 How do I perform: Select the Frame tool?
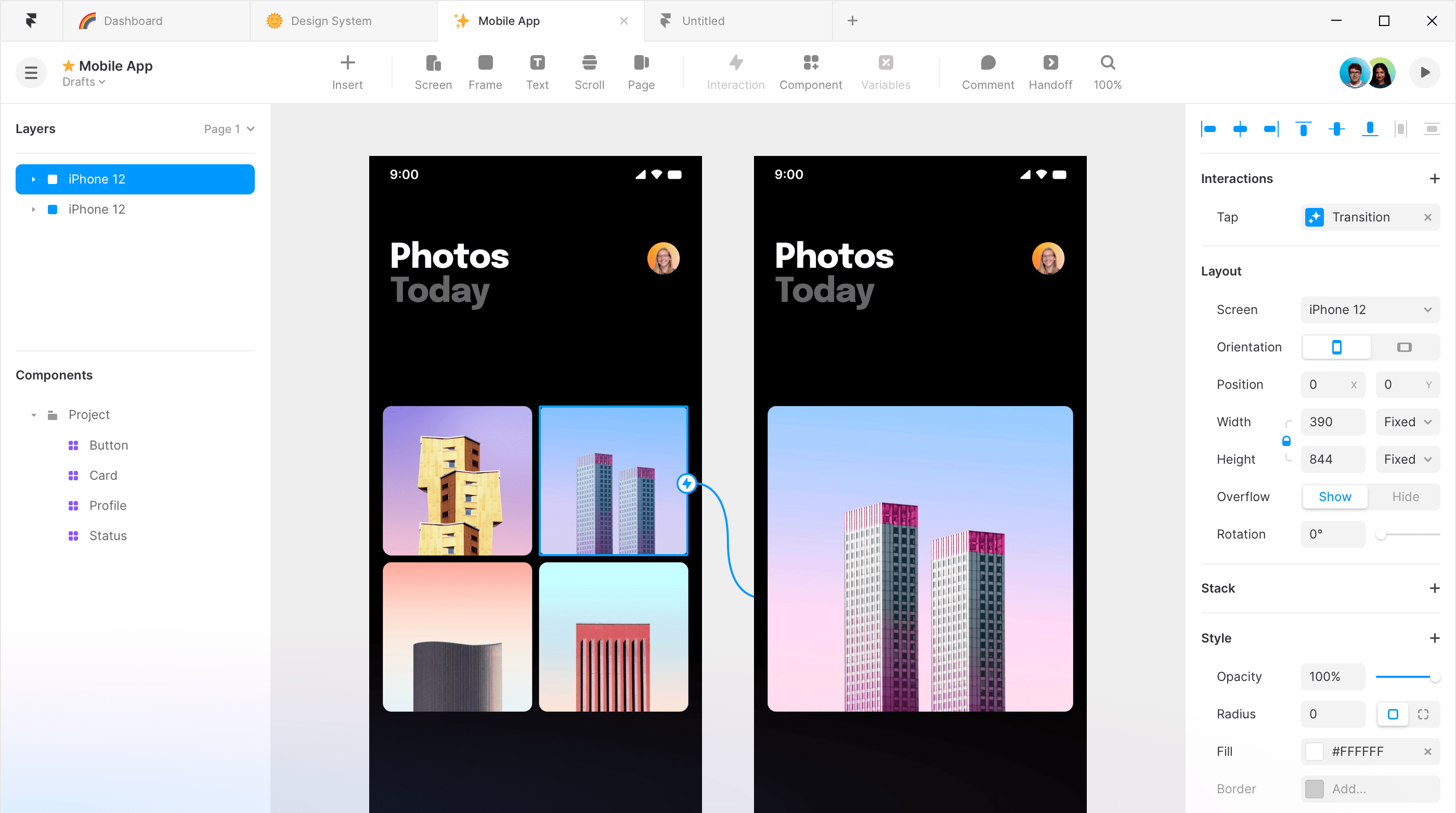click(485, 72)
